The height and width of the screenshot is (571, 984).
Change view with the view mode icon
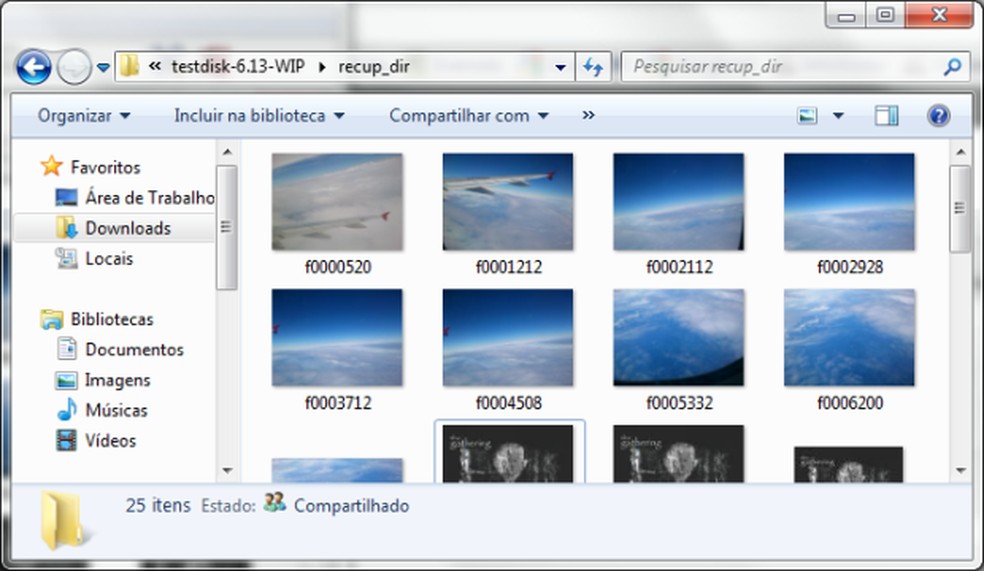pyautogui.click(x=807, y=115)
